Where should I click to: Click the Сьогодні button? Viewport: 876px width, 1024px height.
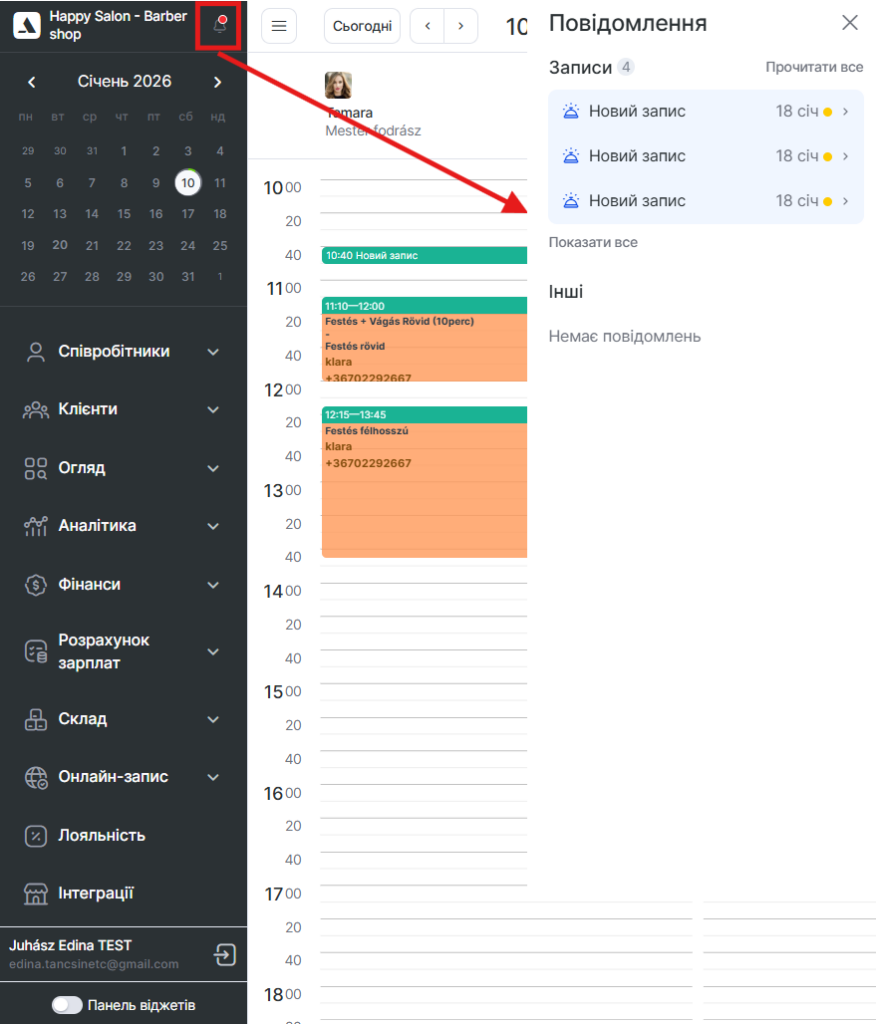362,26
